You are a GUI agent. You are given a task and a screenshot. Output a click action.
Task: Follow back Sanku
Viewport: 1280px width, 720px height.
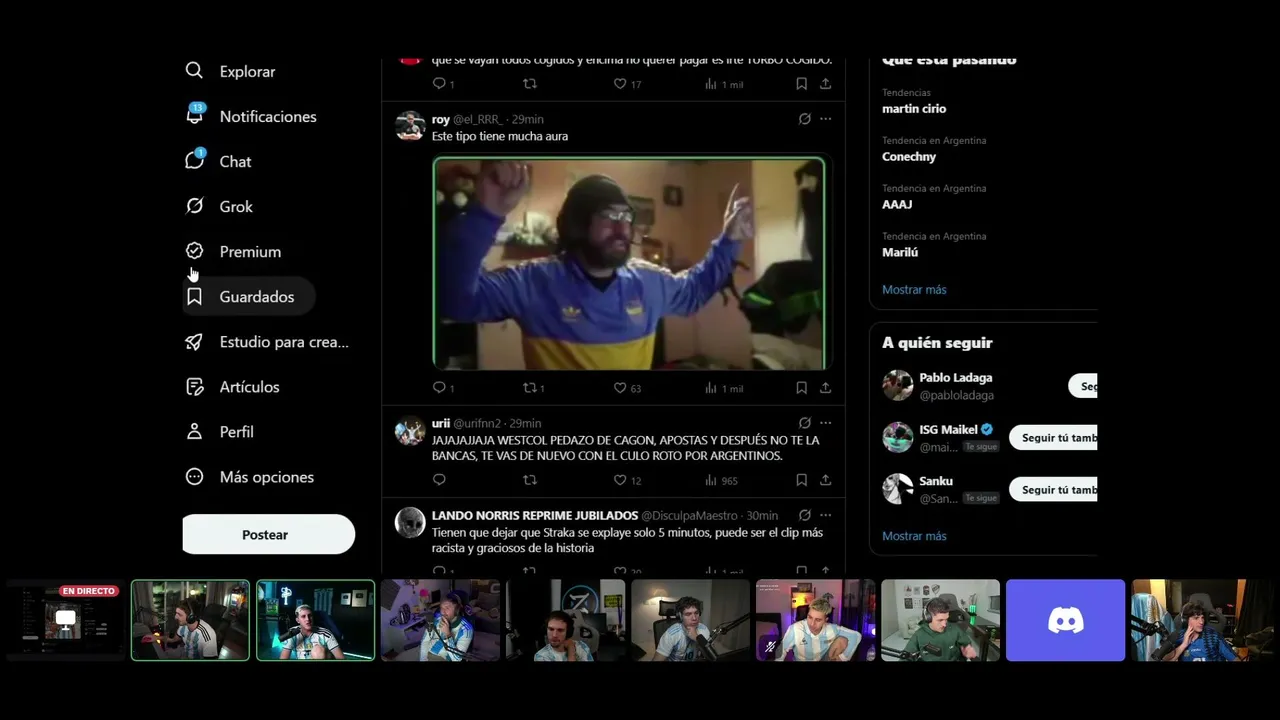[1053, 489]
